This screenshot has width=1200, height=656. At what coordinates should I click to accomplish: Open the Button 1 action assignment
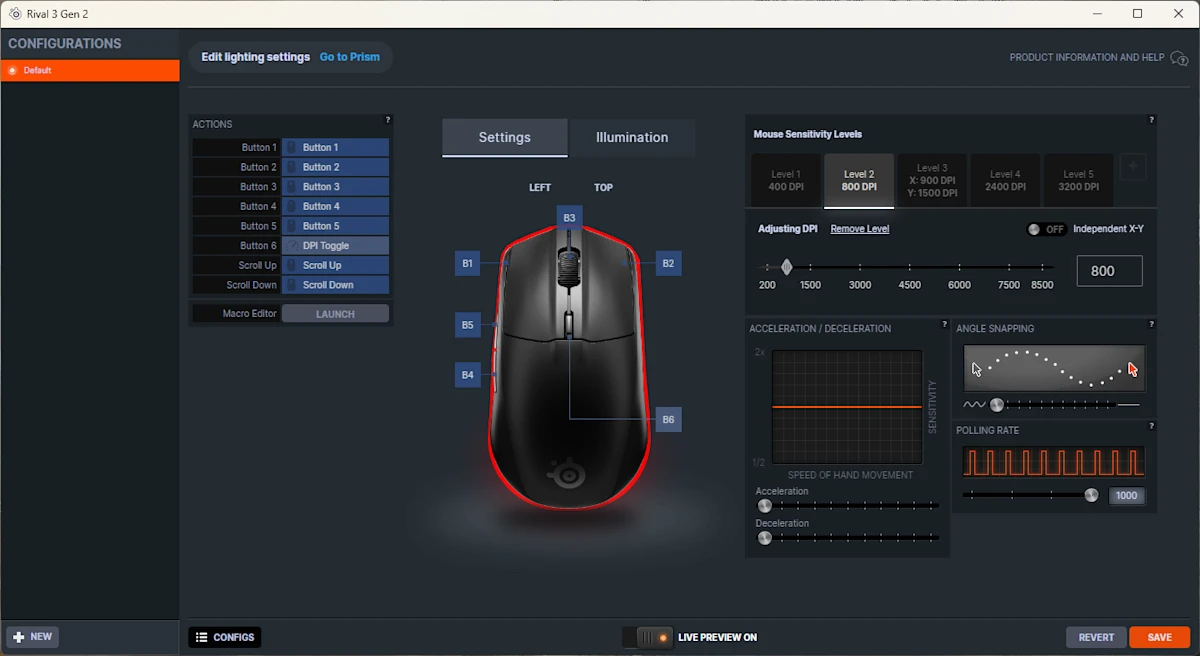[335, 147]
